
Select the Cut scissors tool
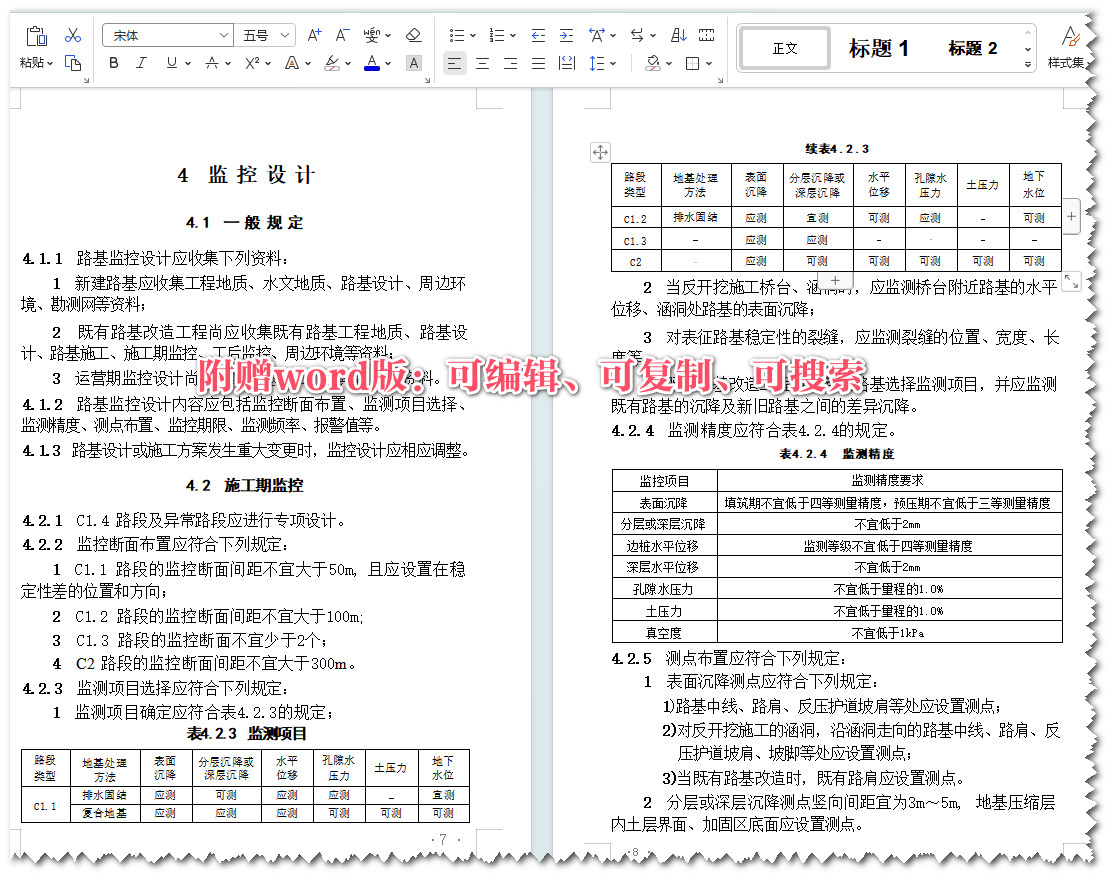pyautogui.click(x=73, y=33)
